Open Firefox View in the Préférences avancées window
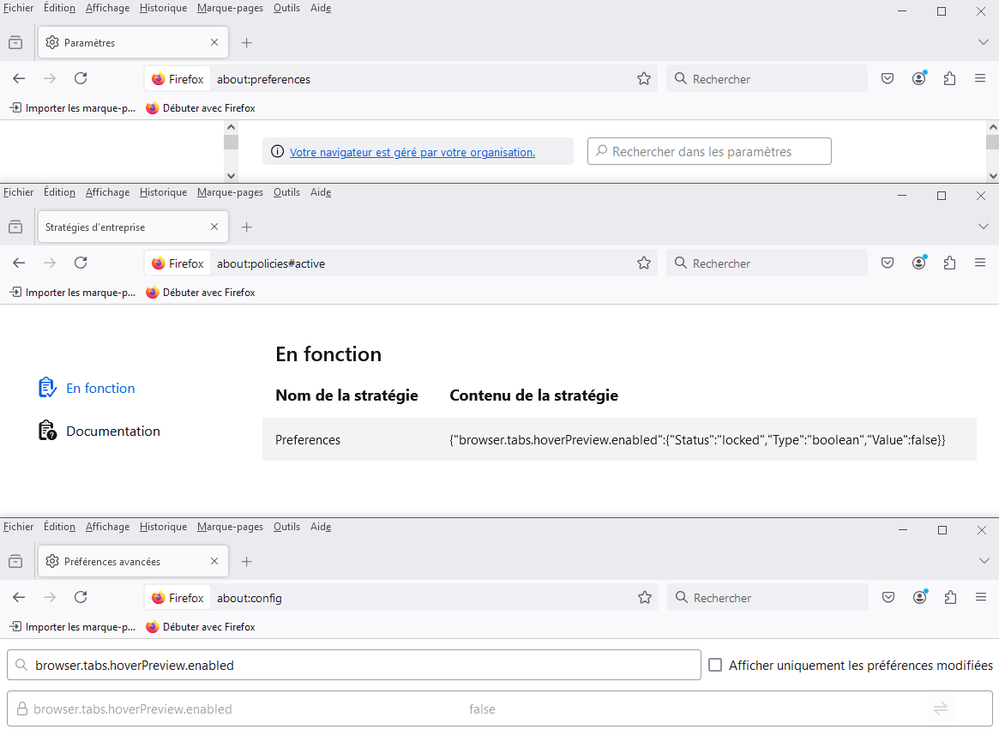This screenshot has height=749, width=999. click(x=15, y=562)
